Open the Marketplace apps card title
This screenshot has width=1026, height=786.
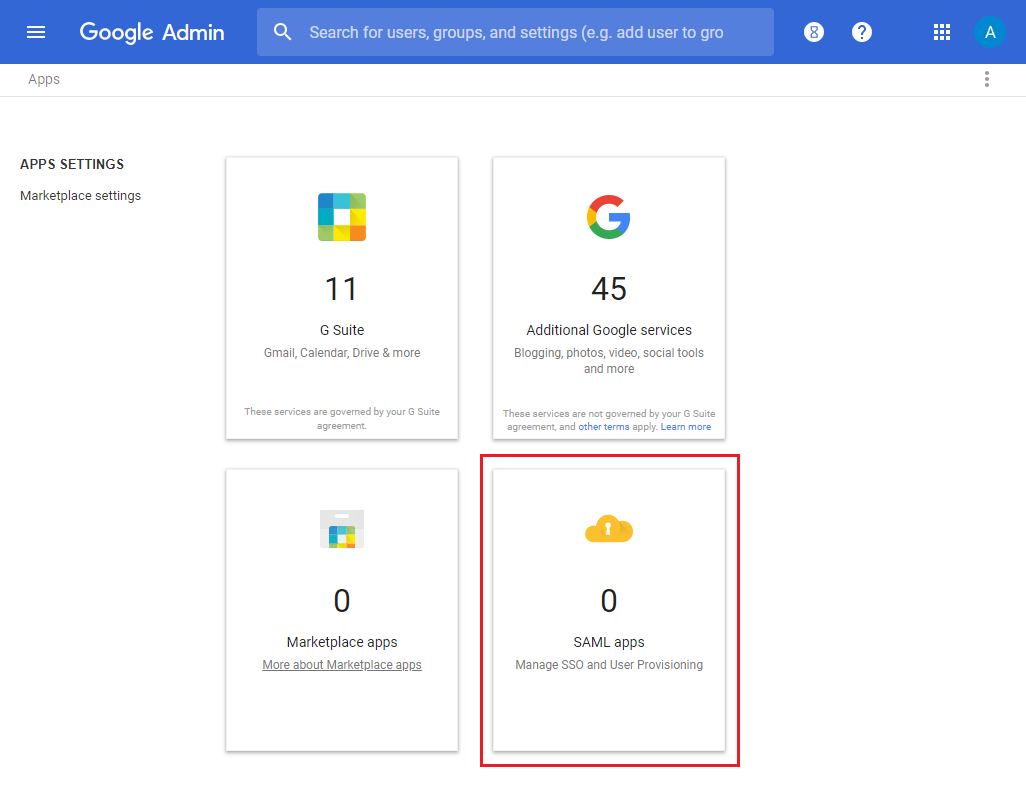[342, 642]
